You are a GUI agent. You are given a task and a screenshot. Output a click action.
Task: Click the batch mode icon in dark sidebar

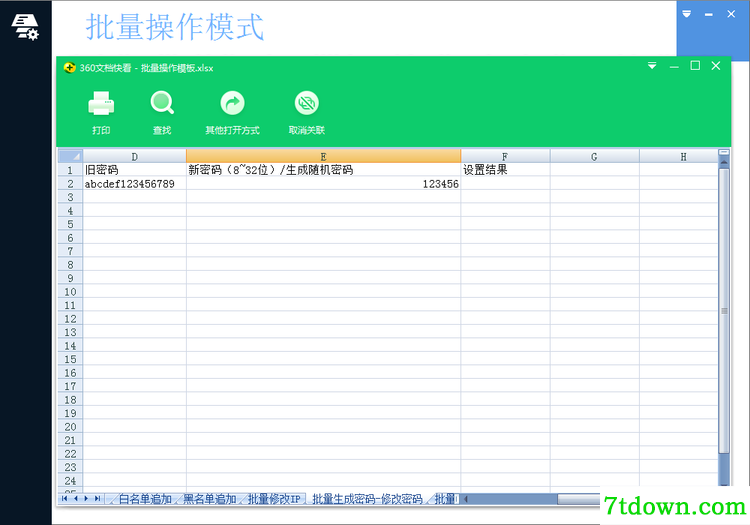(x=25, y=27)
